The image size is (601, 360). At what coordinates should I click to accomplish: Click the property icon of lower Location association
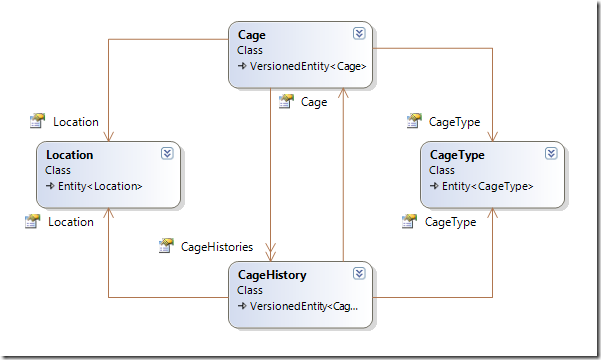tap(32, 221)
